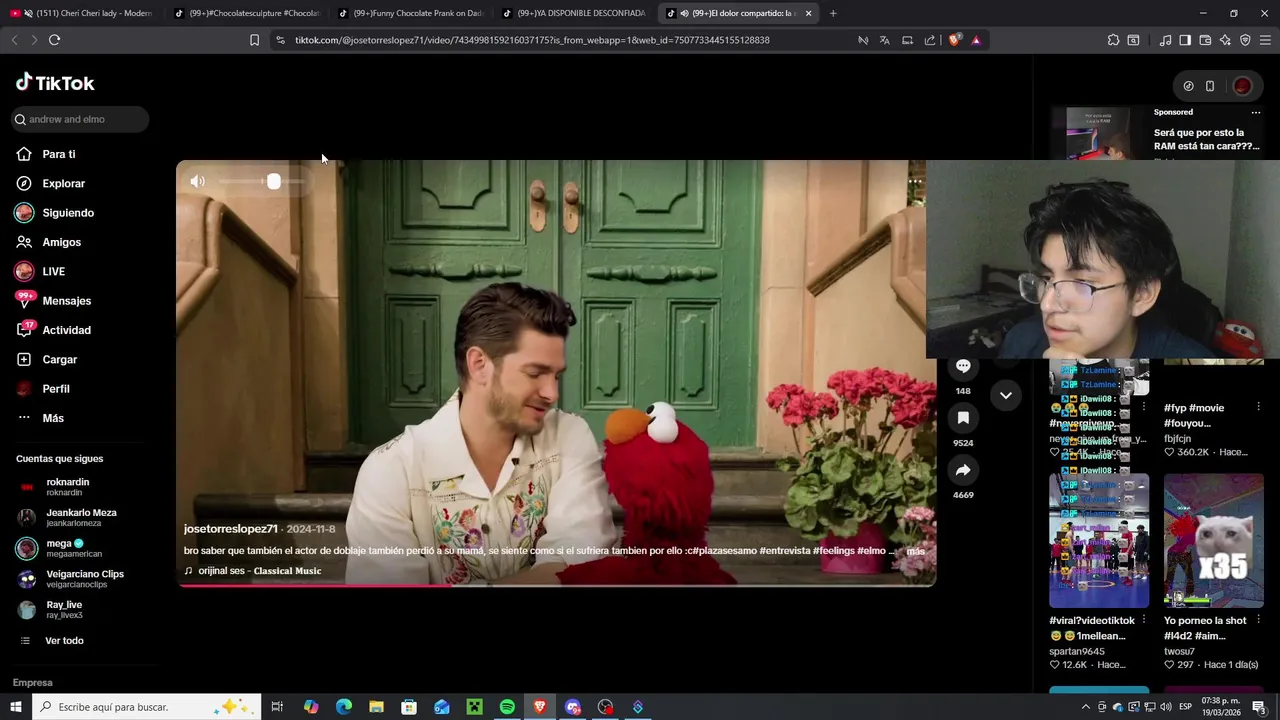The image size is (1280, 720).
Task: Open browser hamburger main menu
Action: tap(1265, 40)
